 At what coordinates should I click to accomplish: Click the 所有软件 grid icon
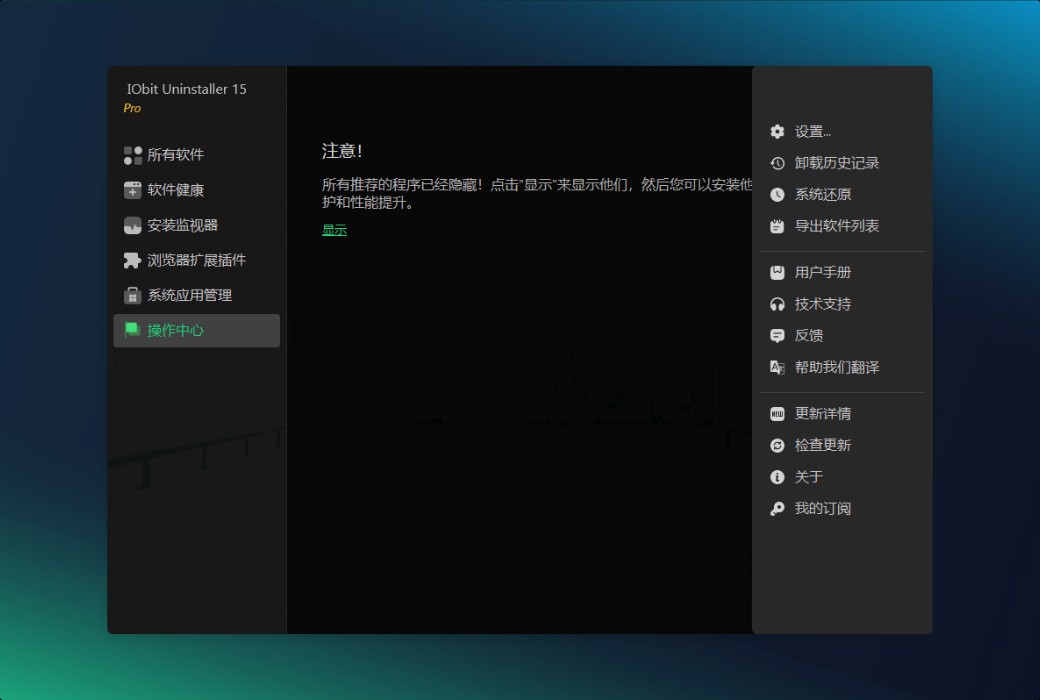(x=133, y=155)
